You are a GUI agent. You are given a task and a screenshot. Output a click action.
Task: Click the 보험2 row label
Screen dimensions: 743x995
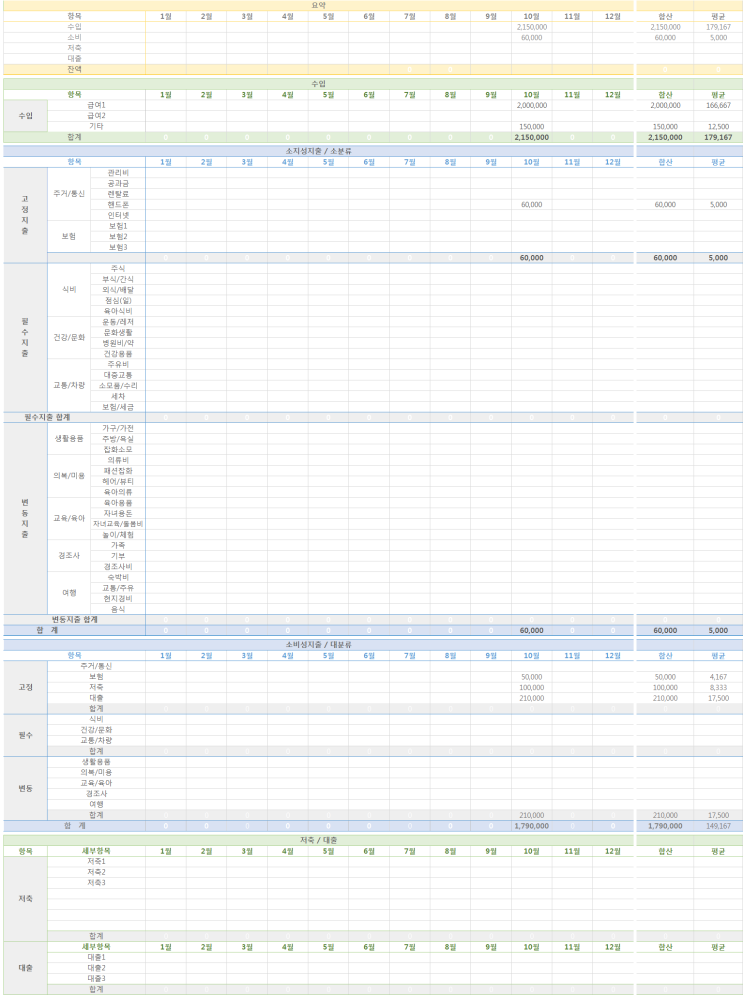pos(118,237)
